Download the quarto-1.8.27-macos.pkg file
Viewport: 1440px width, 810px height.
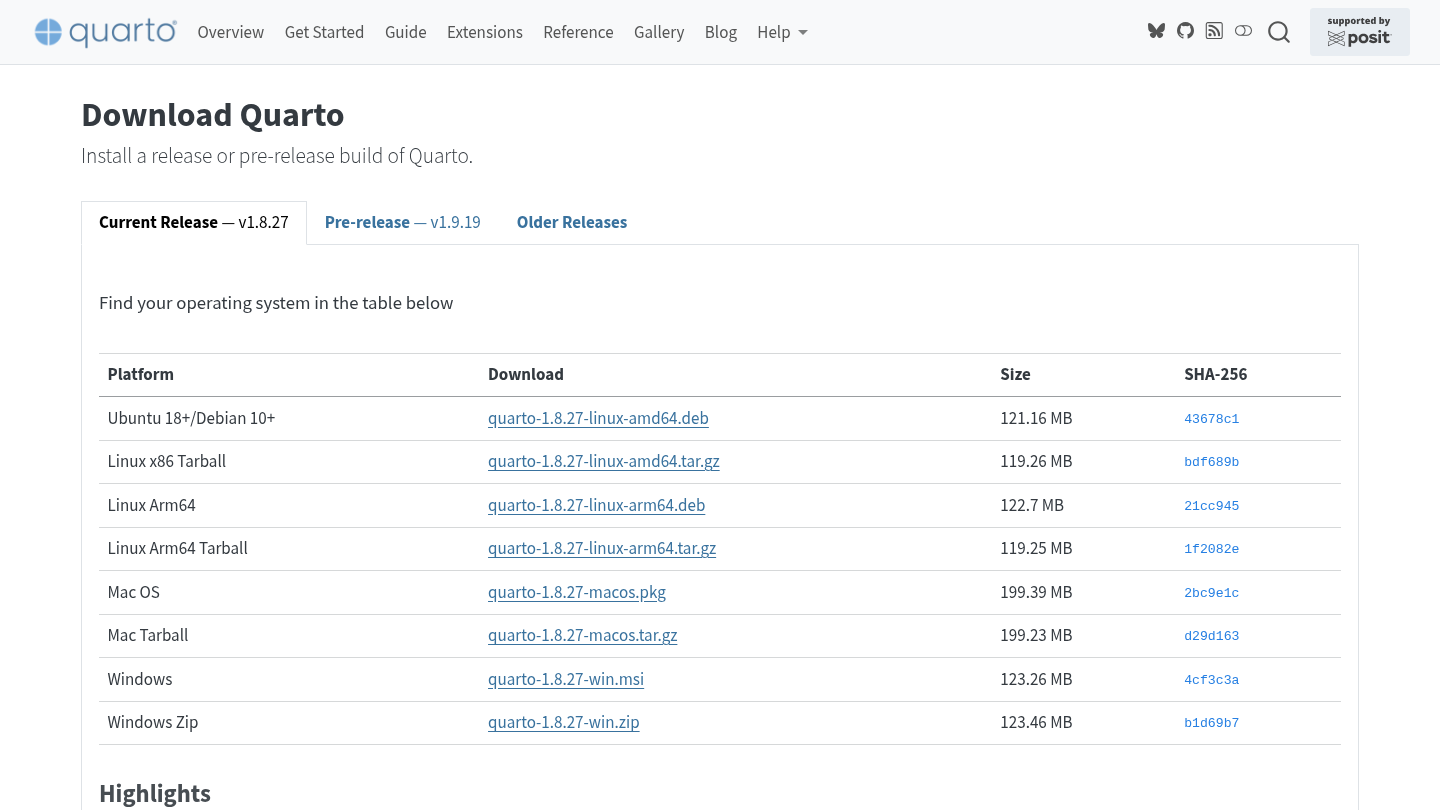pyautogui.click(x=577, y=592)
